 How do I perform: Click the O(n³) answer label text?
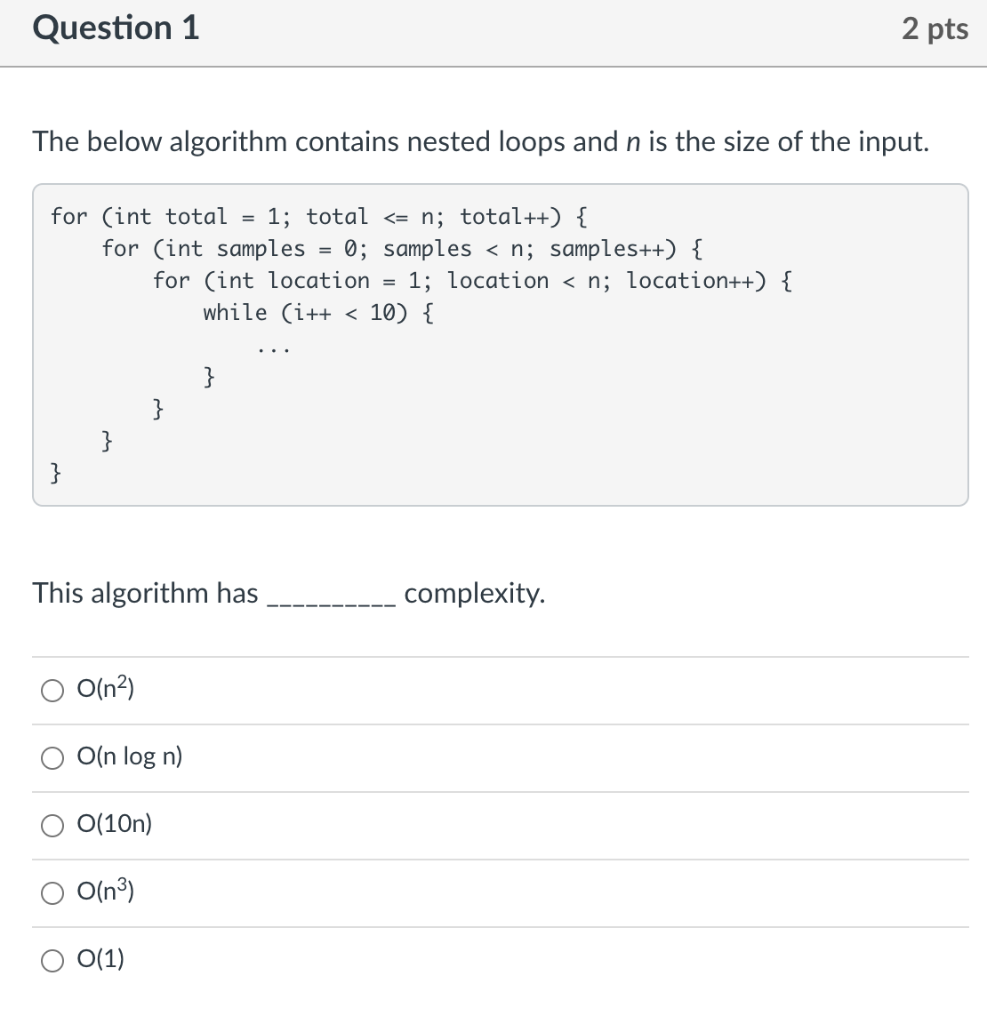click(x=105, y=891)
